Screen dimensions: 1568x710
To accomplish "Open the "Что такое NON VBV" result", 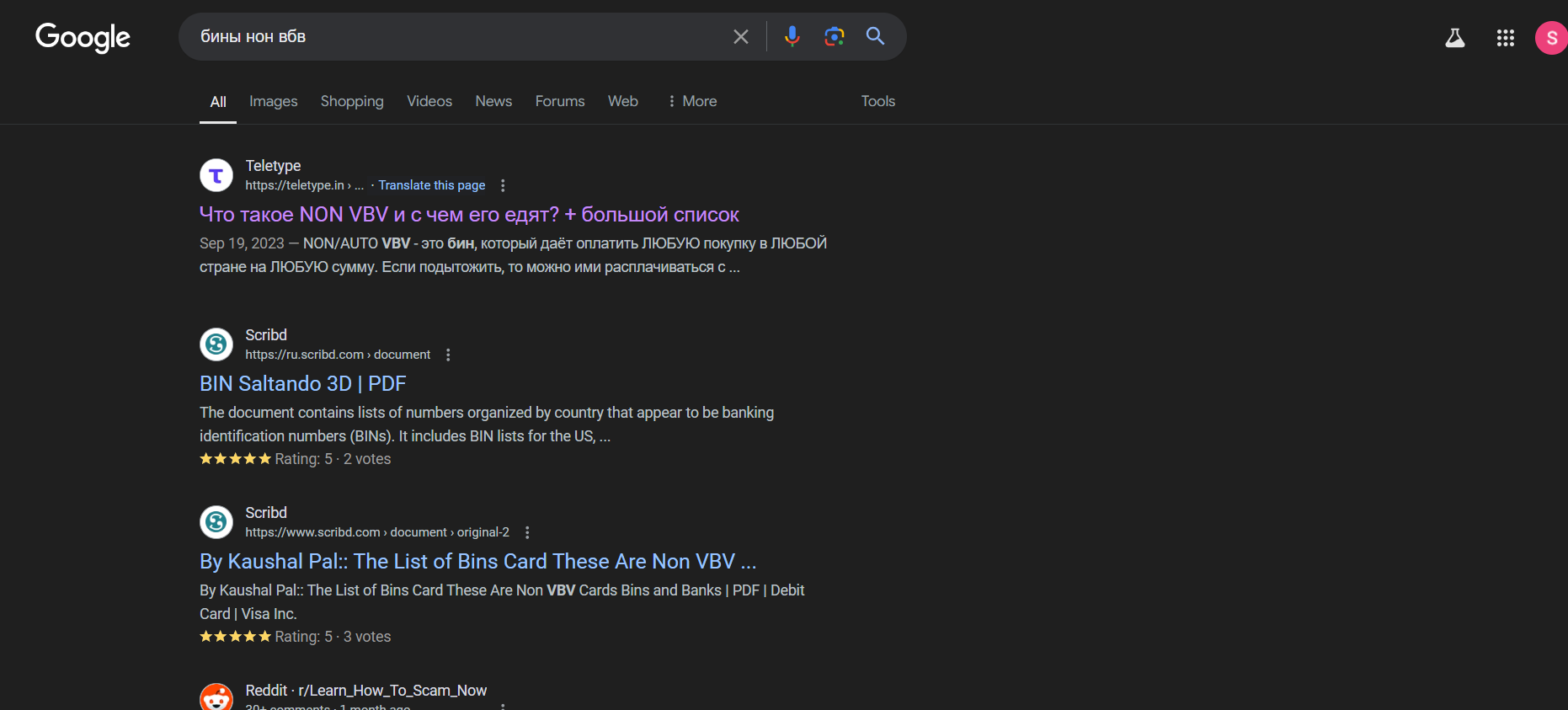I will click(469, 215).
